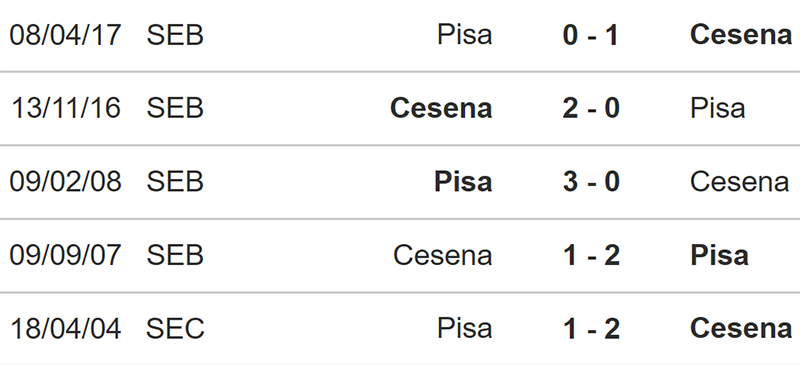Select the 2 - 0 score from 13/11/16
The image size is (800, 365).
(591, 109)
